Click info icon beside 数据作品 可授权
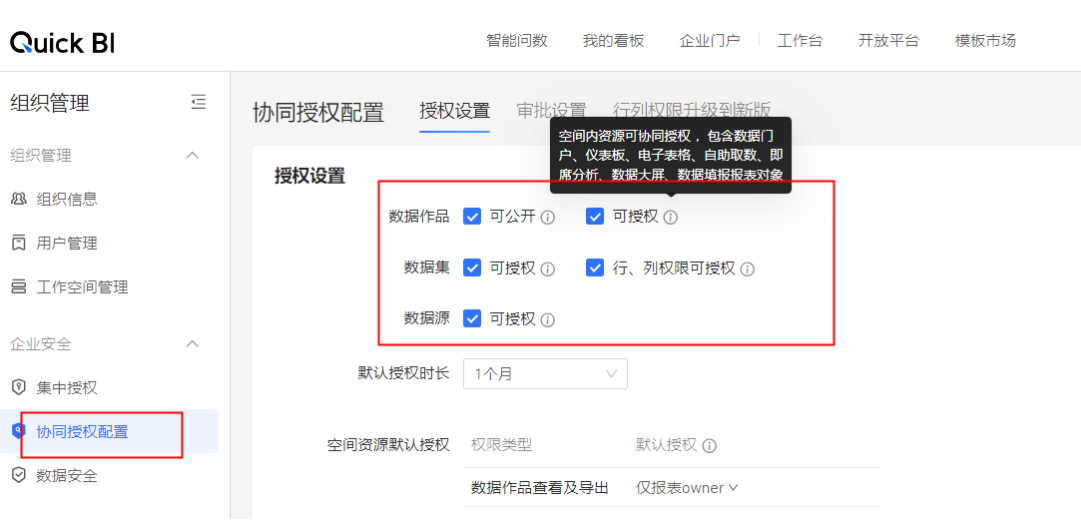Image resolution: width=1081 pixels, height=527 pixels. click(671, 217)
